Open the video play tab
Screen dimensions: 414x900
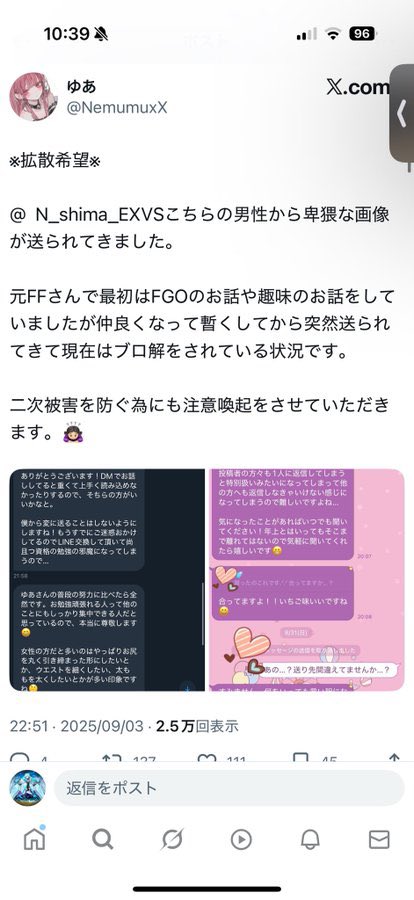[x=241, y=840]
